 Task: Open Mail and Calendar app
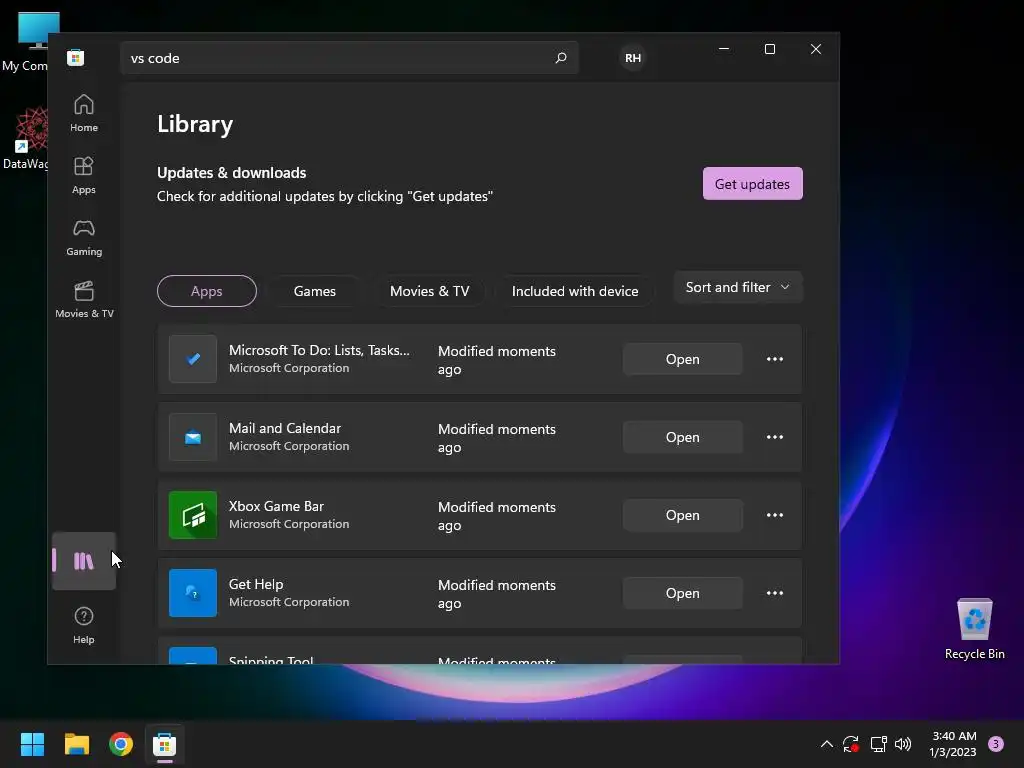click(682, 437)
